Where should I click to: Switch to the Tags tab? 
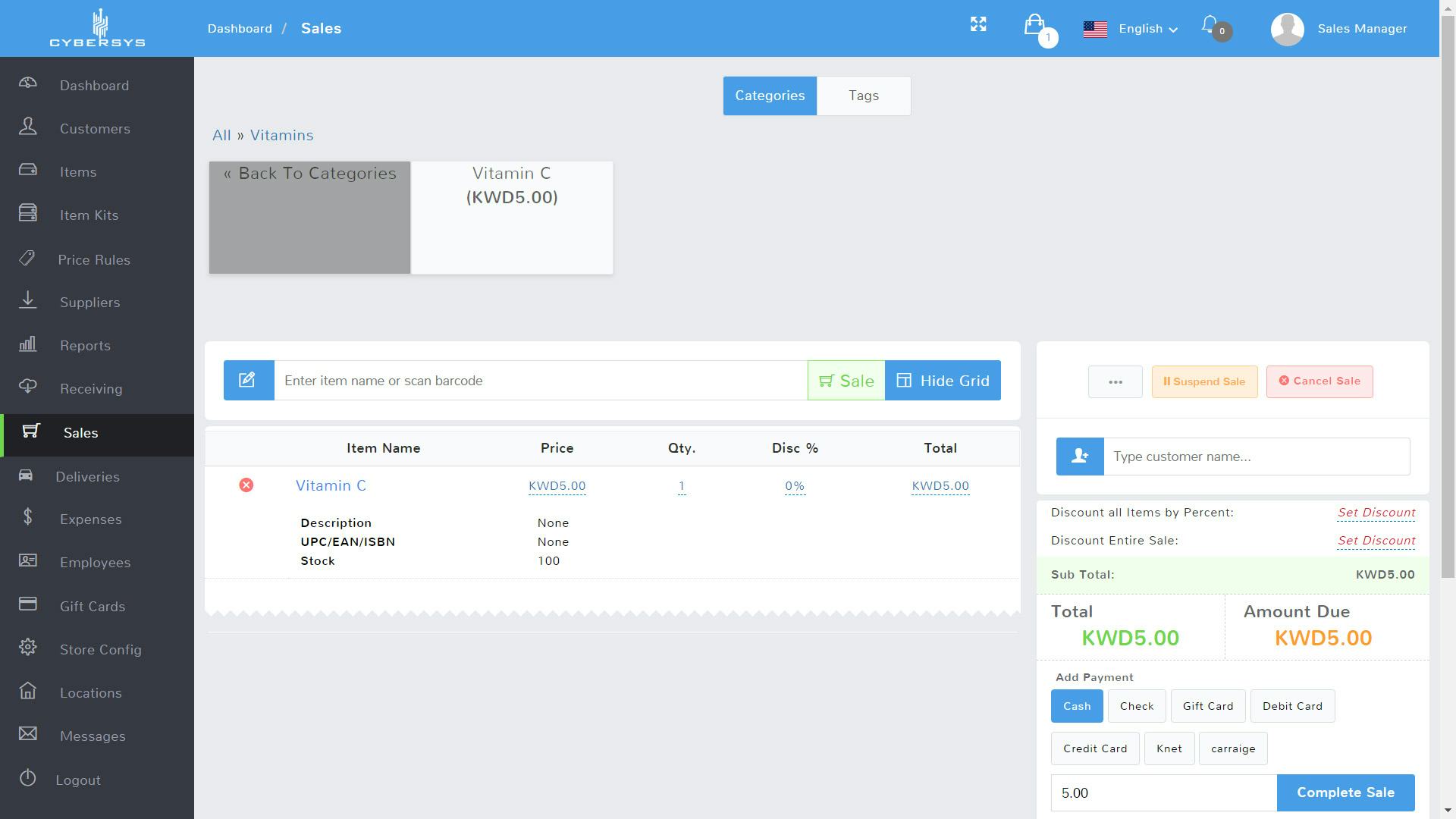[863, 96]
